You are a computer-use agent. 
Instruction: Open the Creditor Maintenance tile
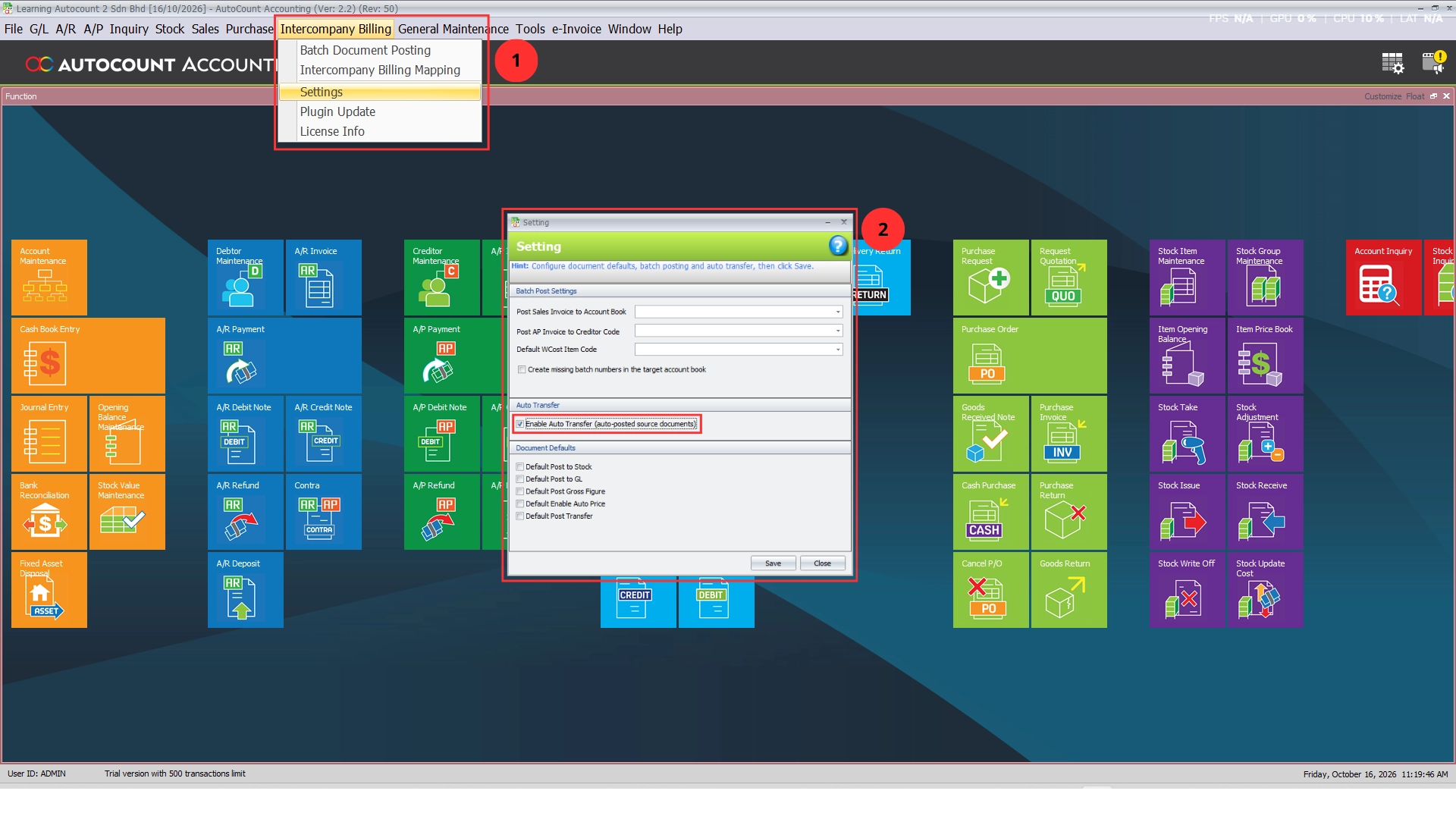tap(442, 278)
